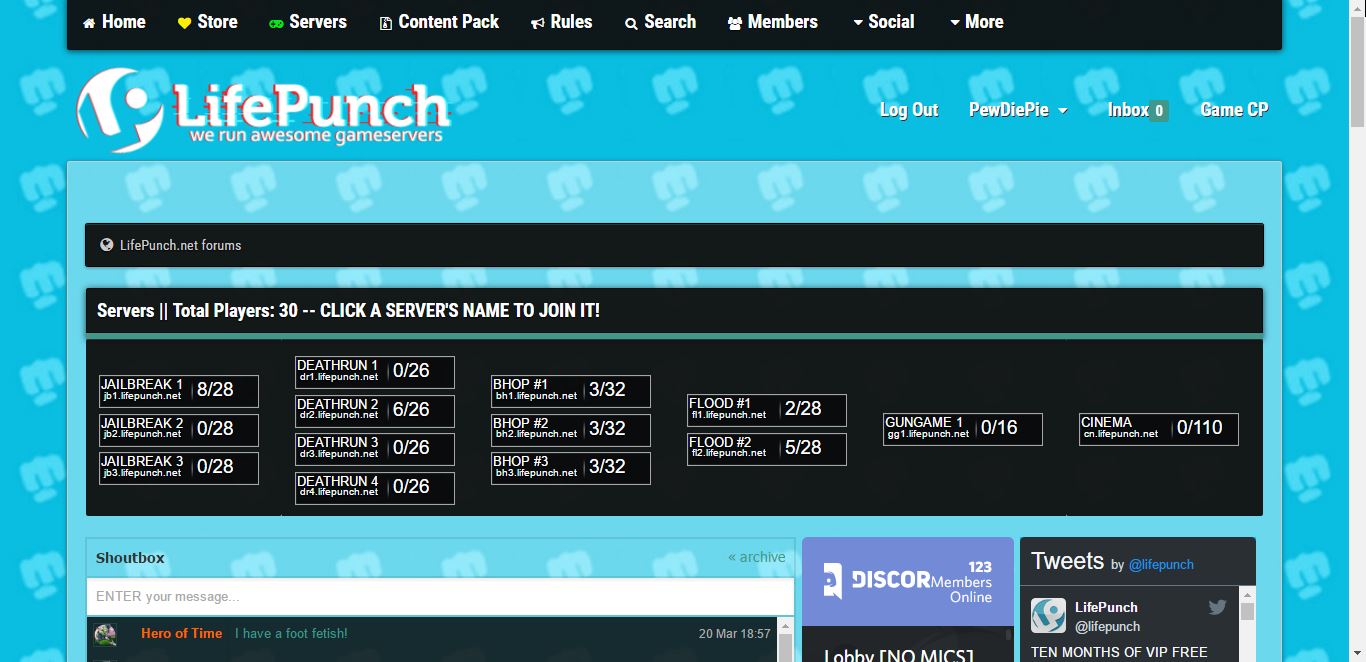The image size is (1366, 662).
Task: Join the DEATHRUN 1 server
Action: coord(338,366)
